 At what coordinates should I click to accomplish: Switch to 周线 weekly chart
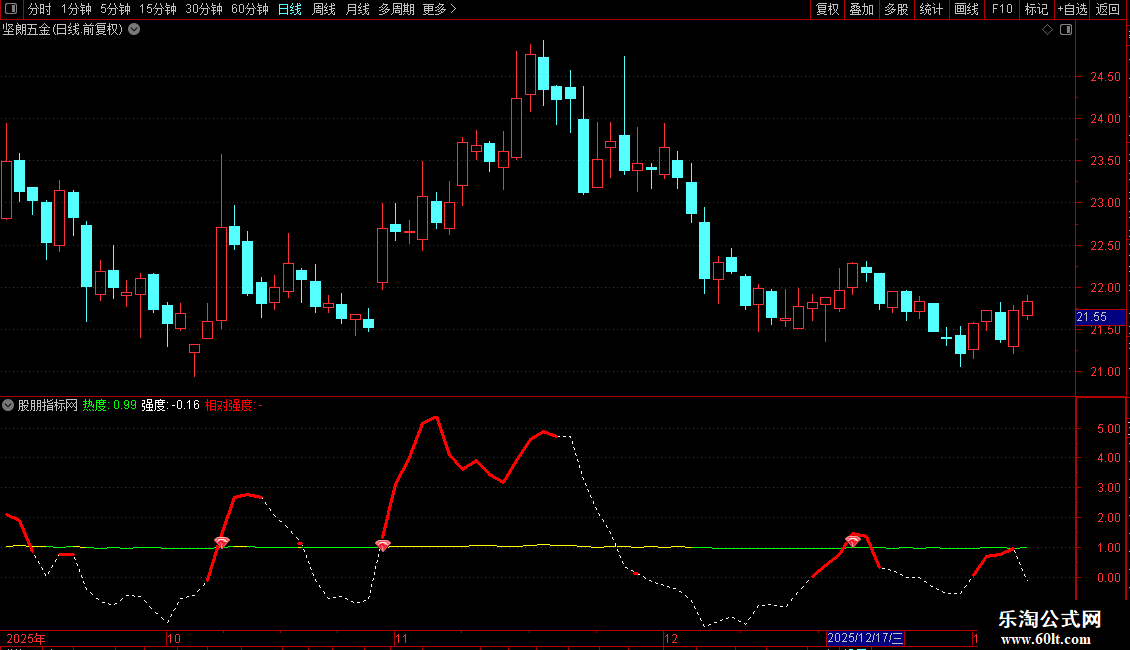coord(324,9)
